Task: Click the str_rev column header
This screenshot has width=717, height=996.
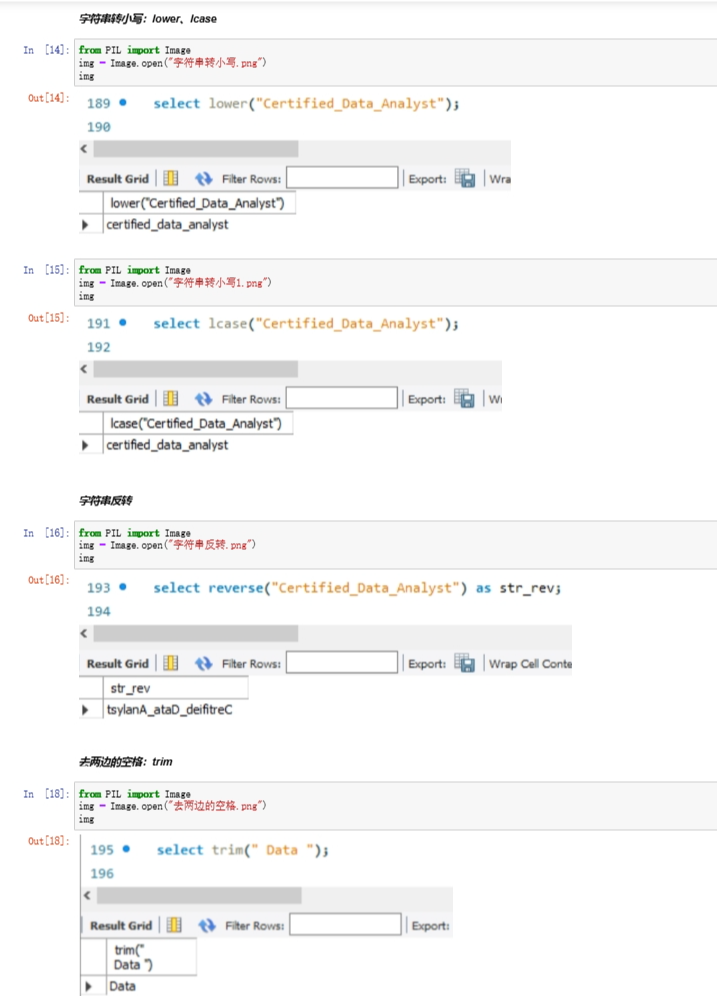Action: [x=176, y=688]
